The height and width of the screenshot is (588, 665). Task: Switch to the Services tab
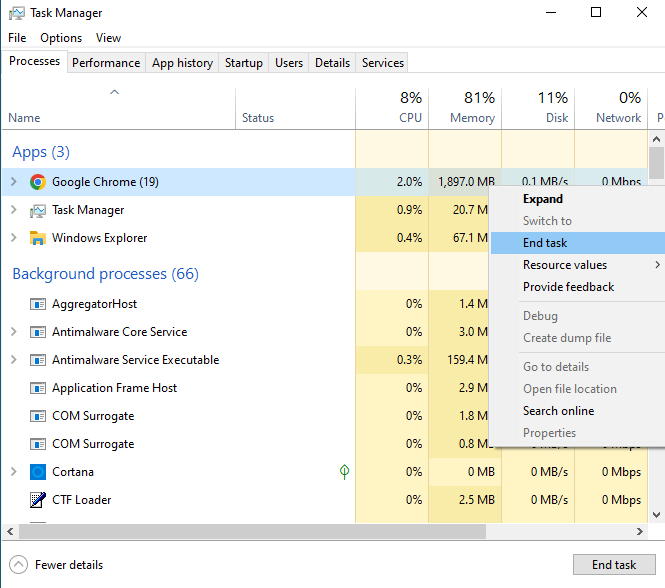[383, 63]
